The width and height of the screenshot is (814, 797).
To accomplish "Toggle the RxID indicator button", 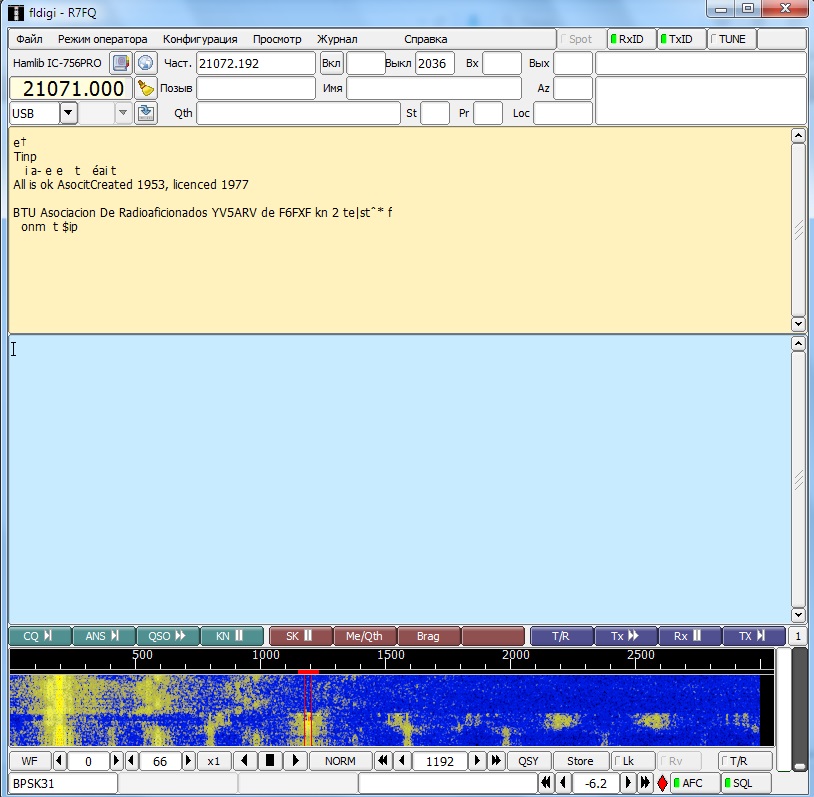I will click(632, 39).
